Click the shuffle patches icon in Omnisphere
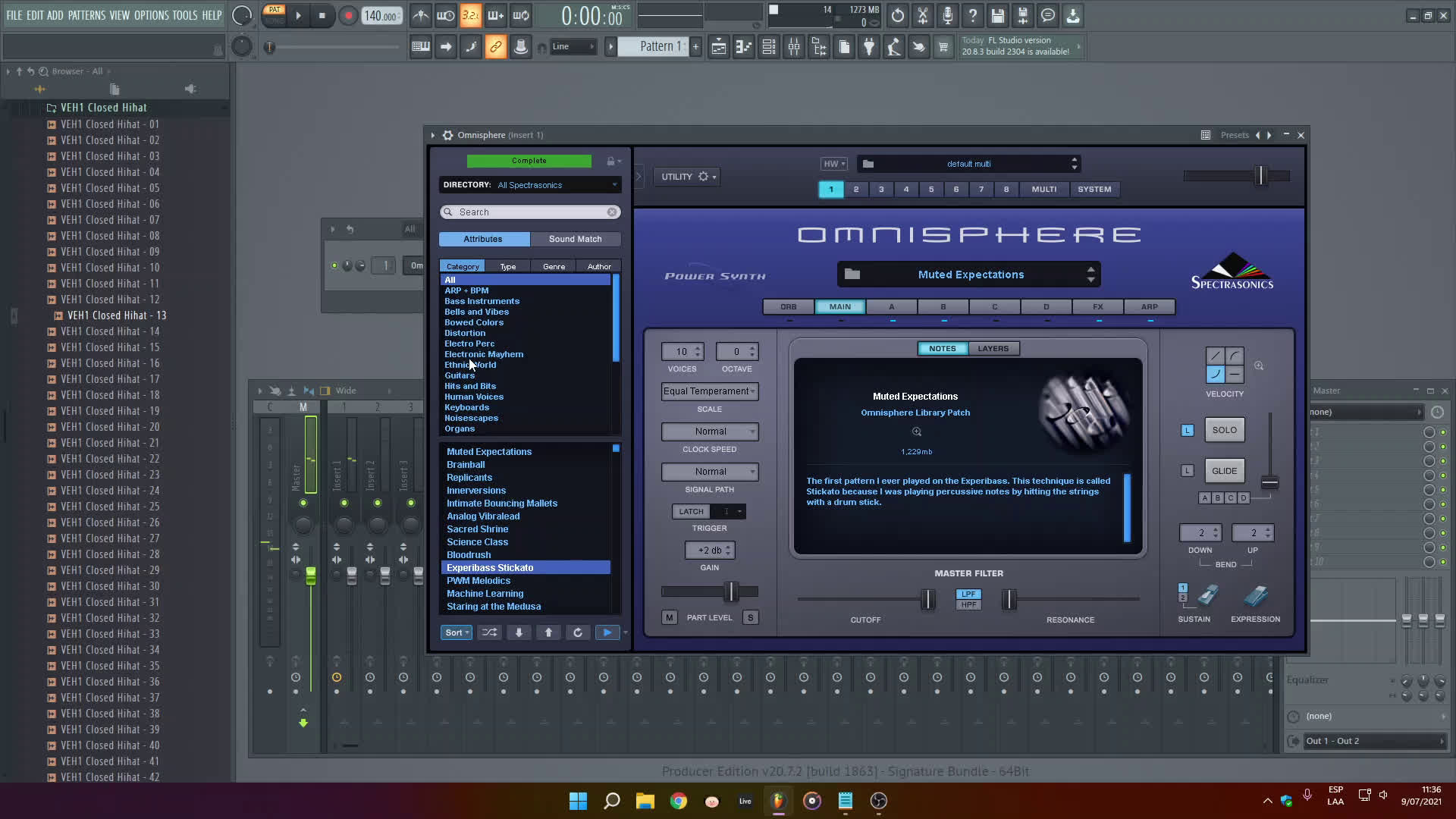 [x=490, y=632]
